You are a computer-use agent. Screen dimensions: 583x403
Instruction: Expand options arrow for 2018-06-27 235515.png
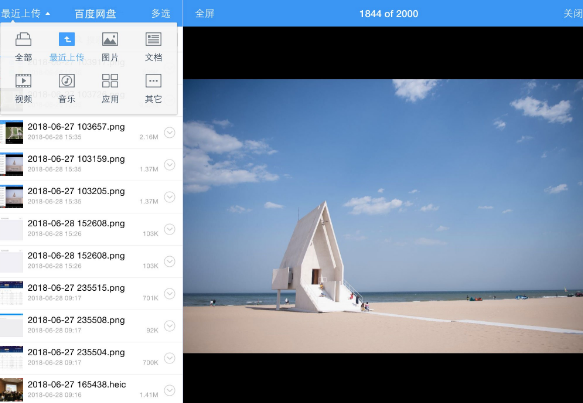click(170, 294)
